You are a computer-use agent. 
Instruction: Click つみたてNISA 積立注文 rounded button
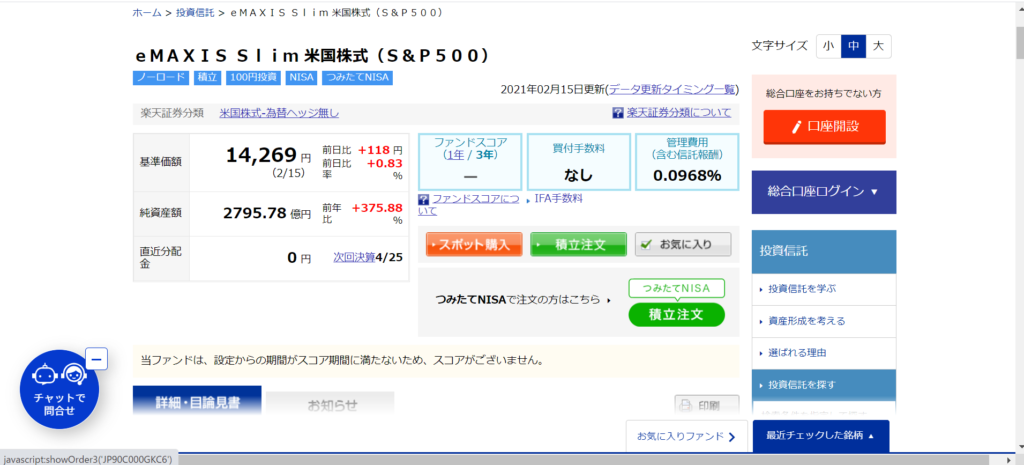[677, 314]
